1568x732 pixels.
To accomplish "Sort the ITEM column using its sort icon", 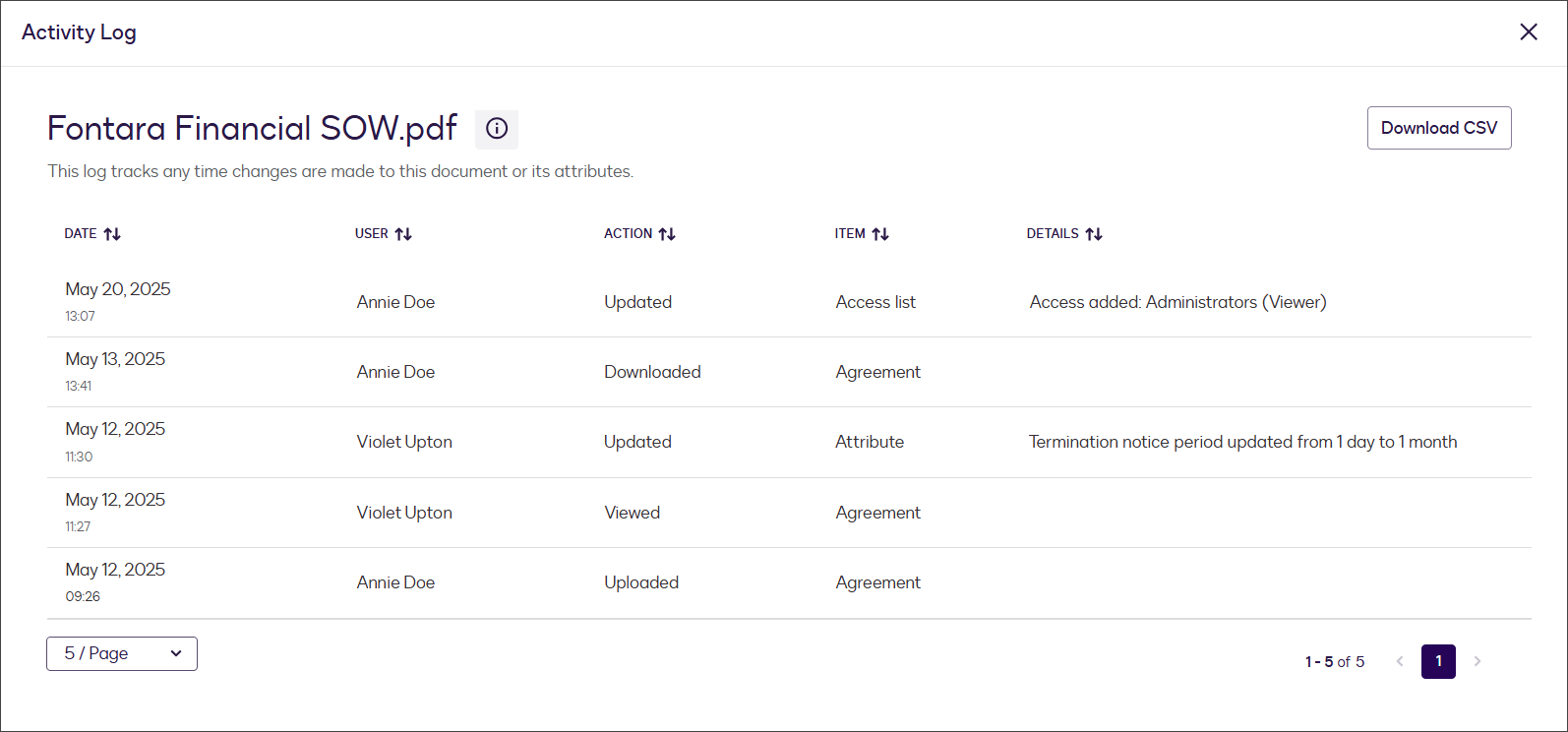I will pyautogui.click(x=880, y=234).
